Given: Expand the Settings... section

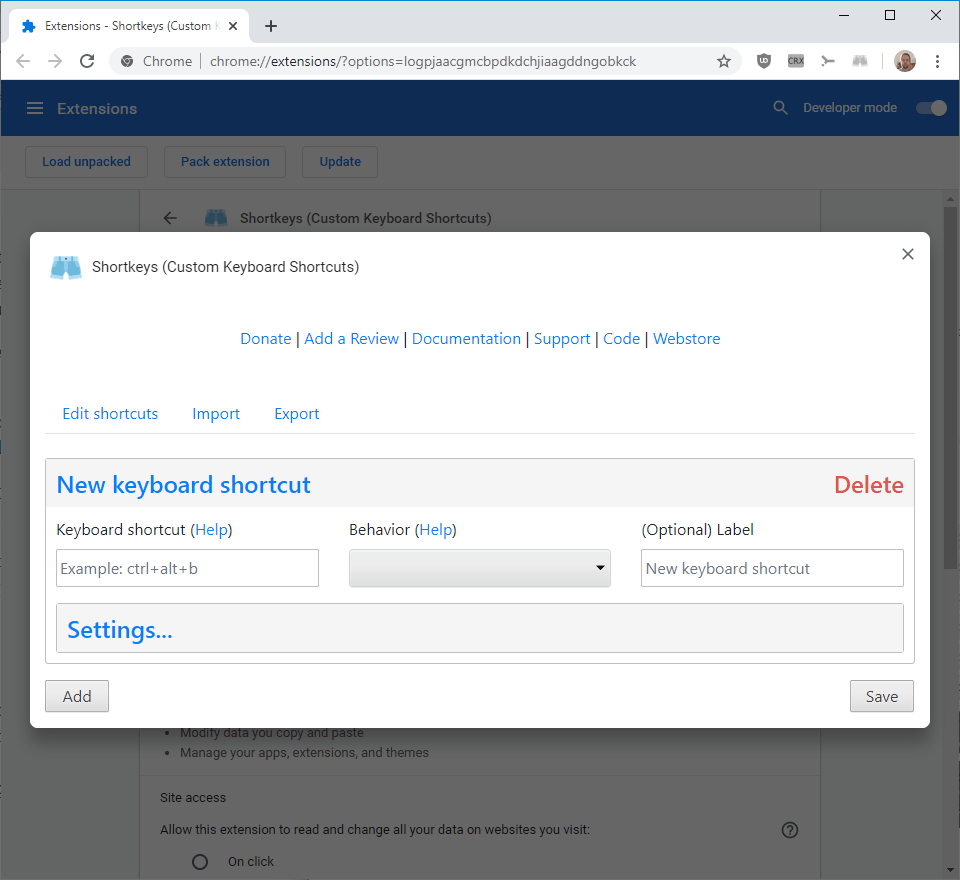Looking at the screenshot, I should pyautogui.click(x=479, y=628).
